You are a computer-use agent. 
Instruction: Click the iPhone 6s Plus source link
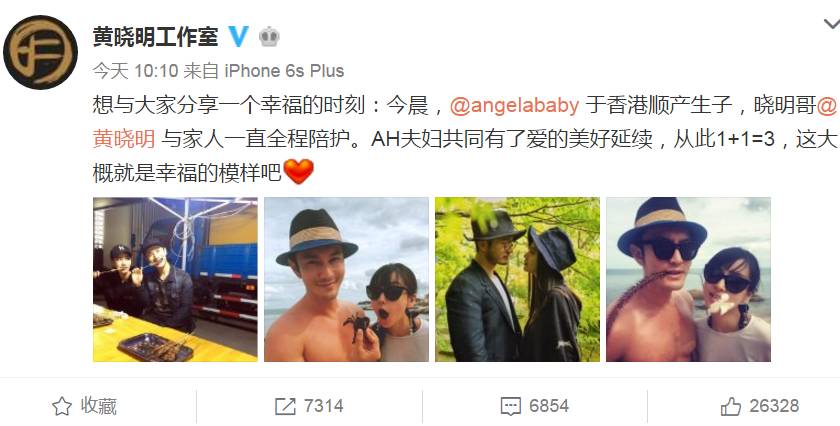pos(284,71)
